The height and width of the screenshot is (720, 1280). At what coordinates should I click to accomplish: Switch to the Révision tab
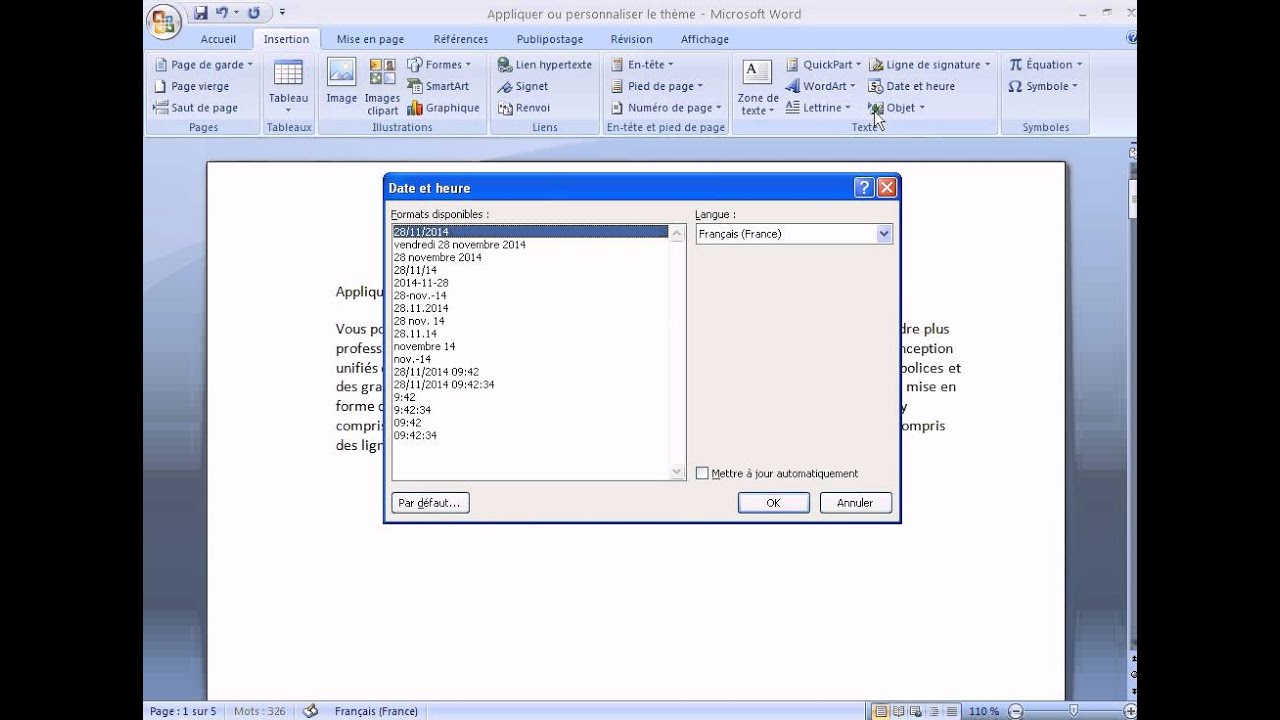631,39
